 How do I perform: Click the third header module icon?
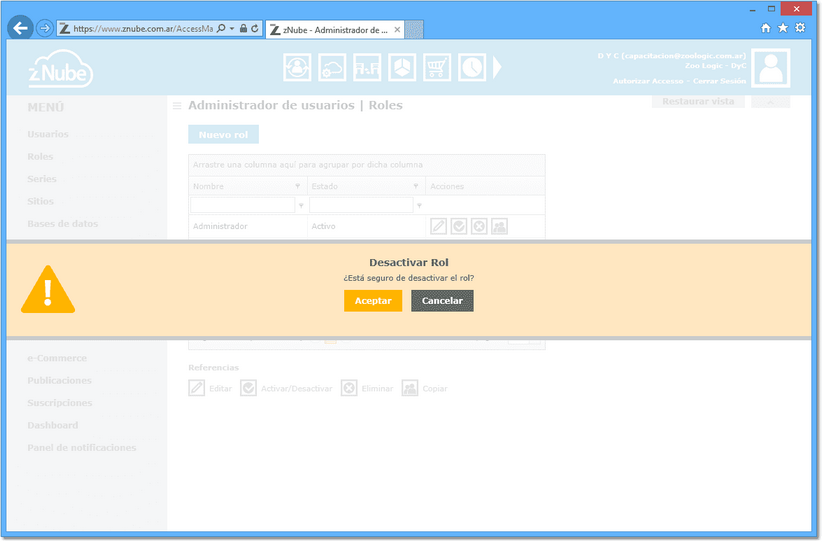coord(367,68)
